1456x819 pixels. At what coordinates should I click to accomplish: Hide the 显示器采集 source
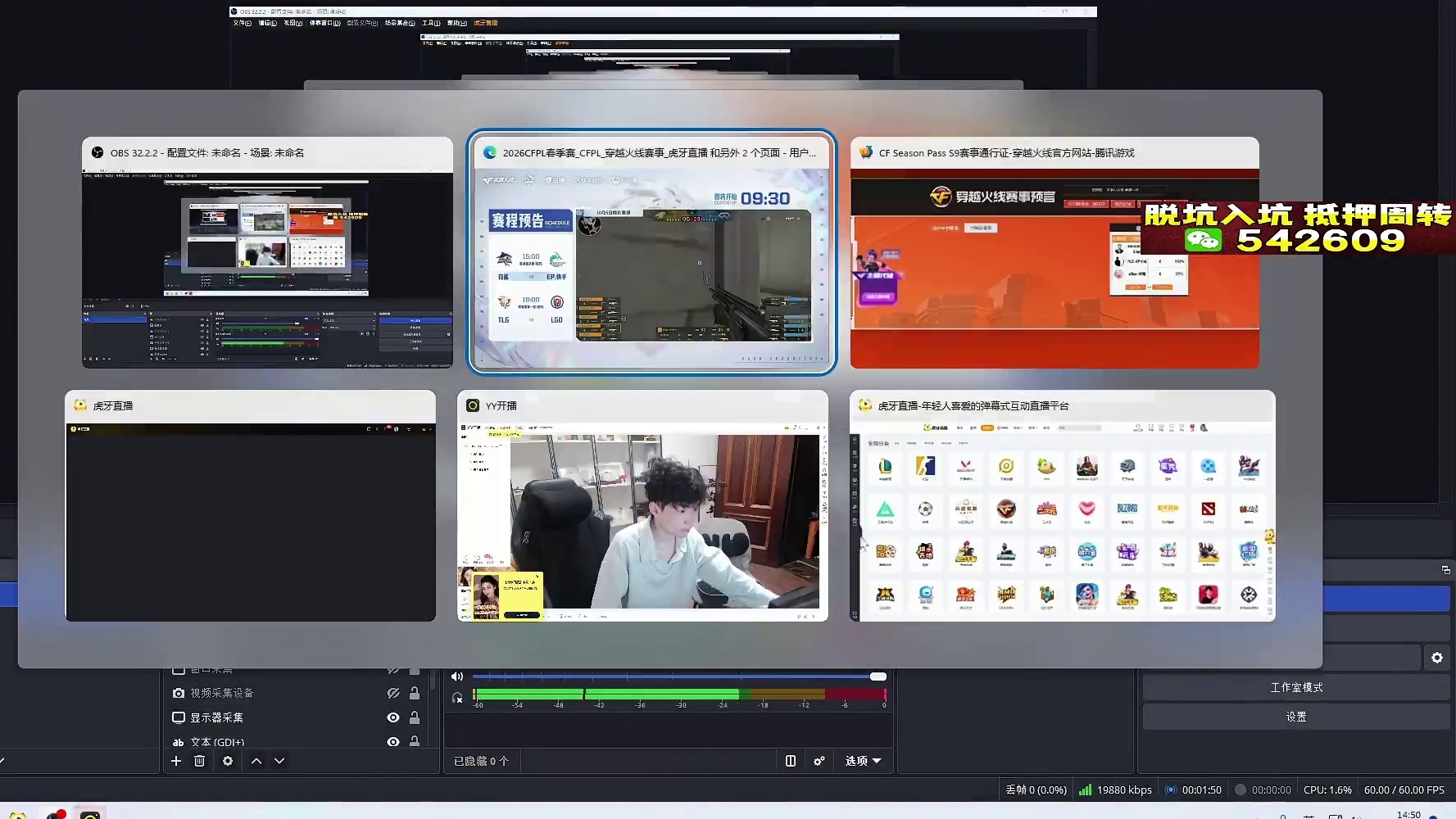[393, 717]
